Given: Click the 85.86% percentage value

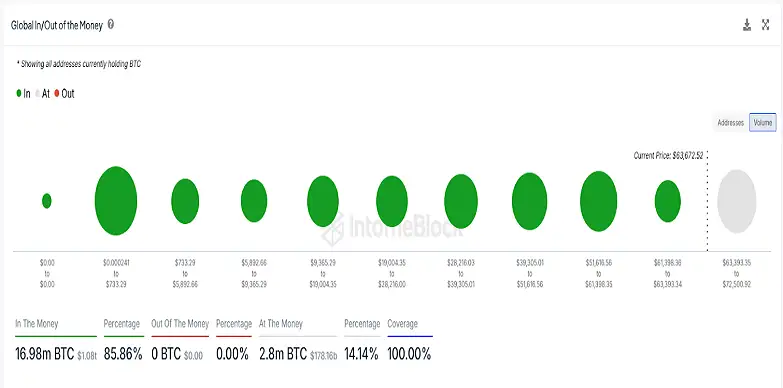Looking at the screenshot, I should [x=123, y=355].
